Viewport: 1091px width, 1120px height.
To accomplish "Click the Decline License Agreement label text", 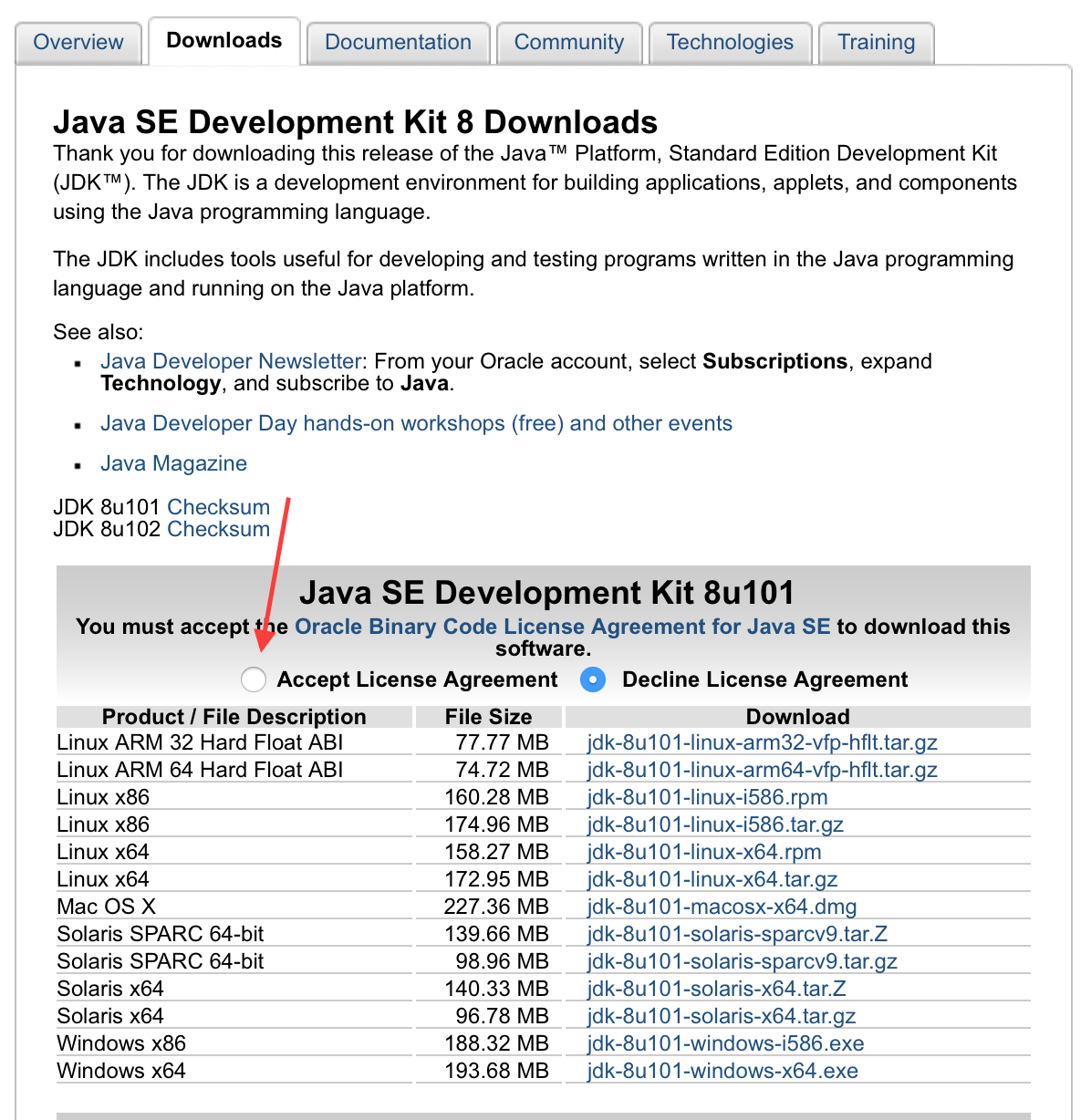I will (764, 679).
